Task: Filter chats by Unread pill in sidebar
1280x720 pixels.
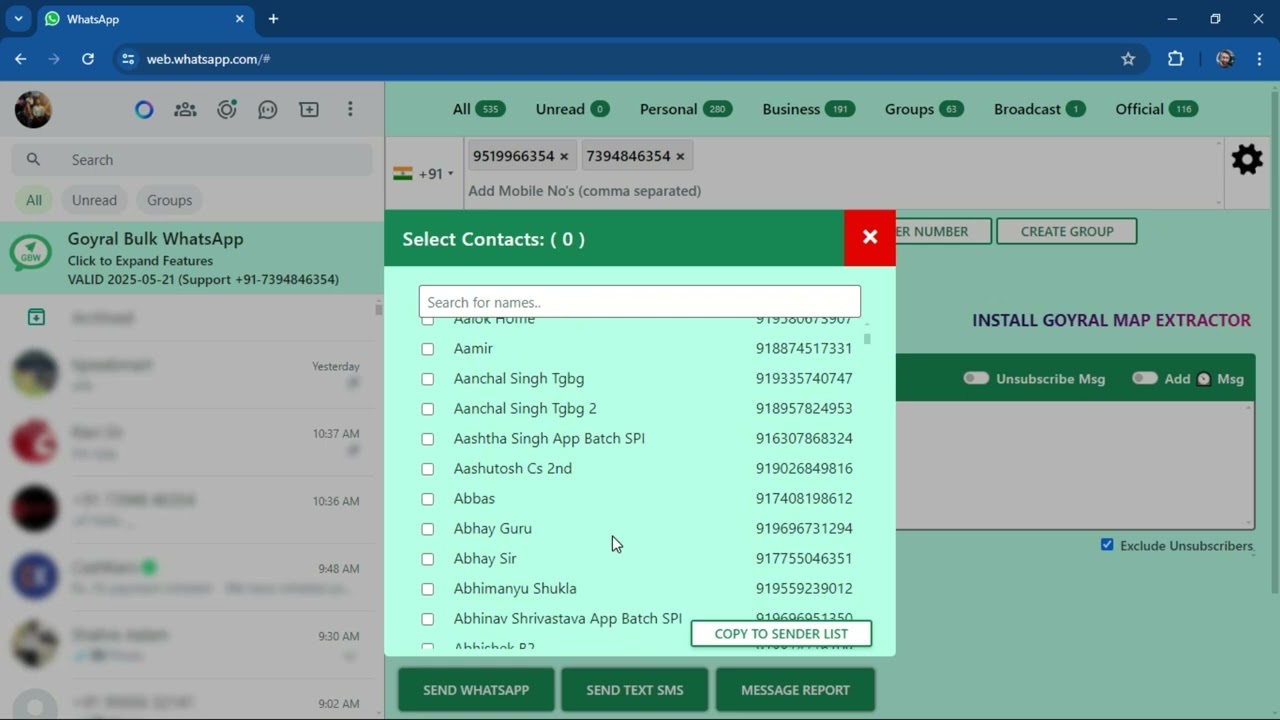Action: click(x=94, y=200)
